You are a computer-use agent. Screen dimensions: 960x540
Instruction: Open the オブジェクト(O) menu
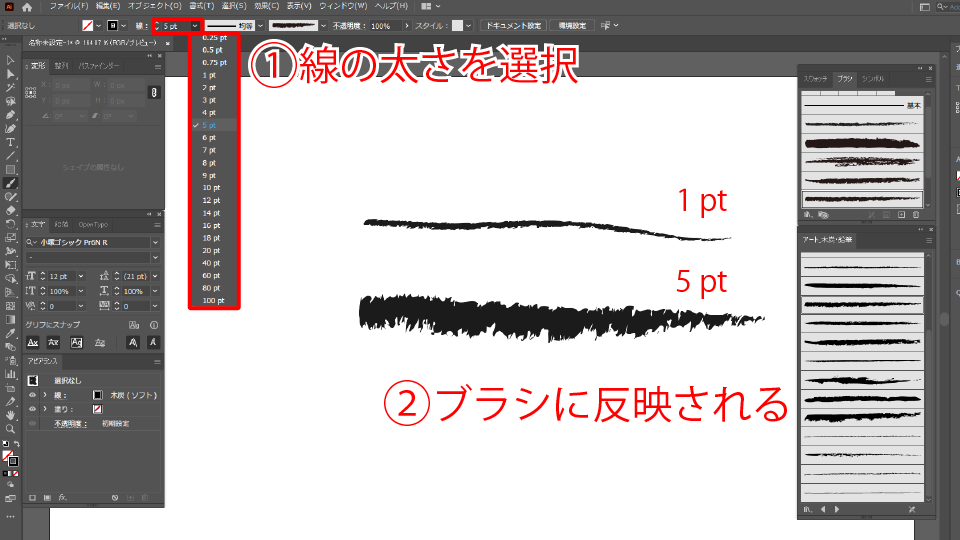[x=154, y=6]
